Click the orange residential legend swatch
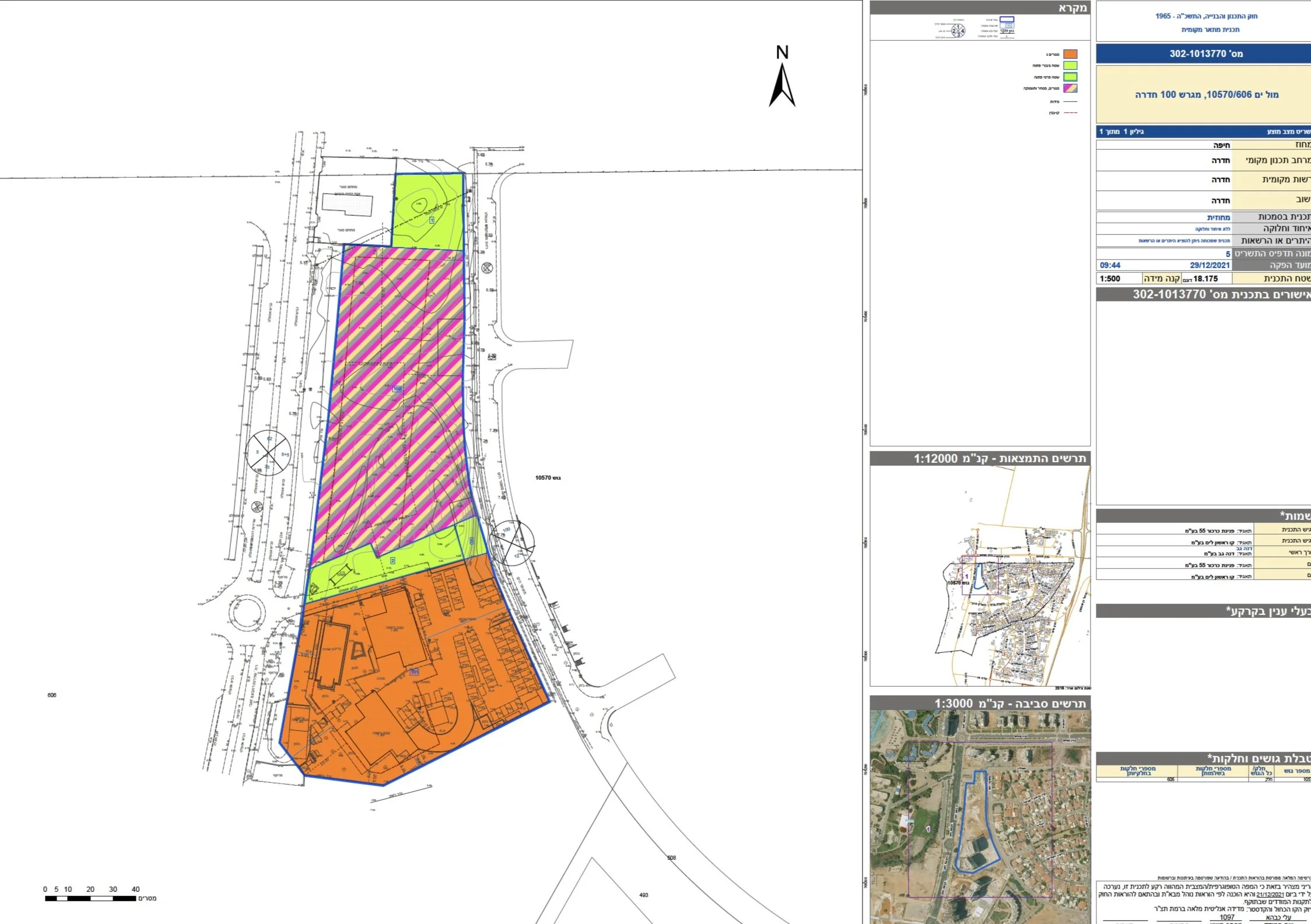1311x924 pixels. (1070, 54)
